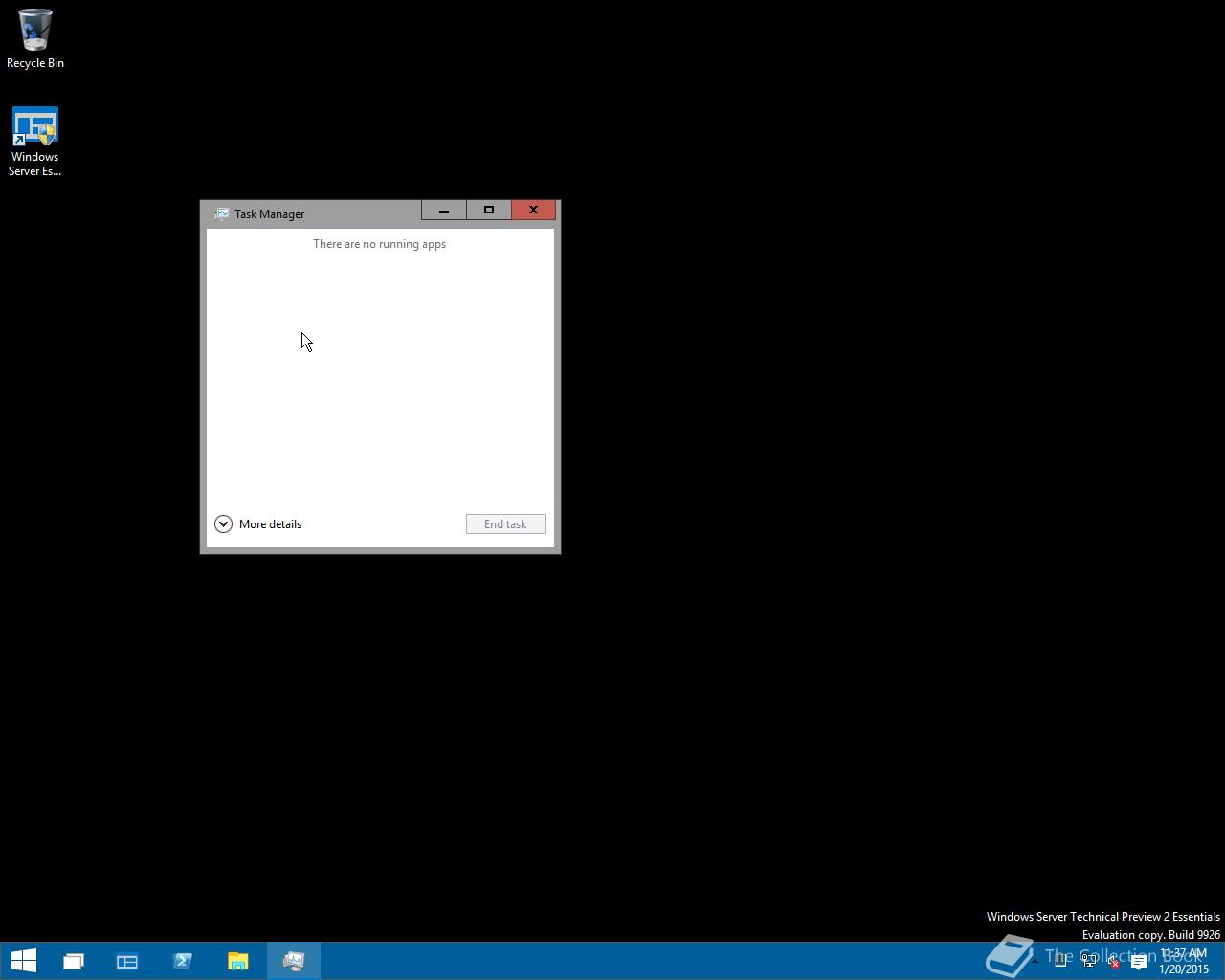Viewport: 1225px width, 980px height.
Task: Select the Recycle Bin desktop icon
Action: [35, 39]
